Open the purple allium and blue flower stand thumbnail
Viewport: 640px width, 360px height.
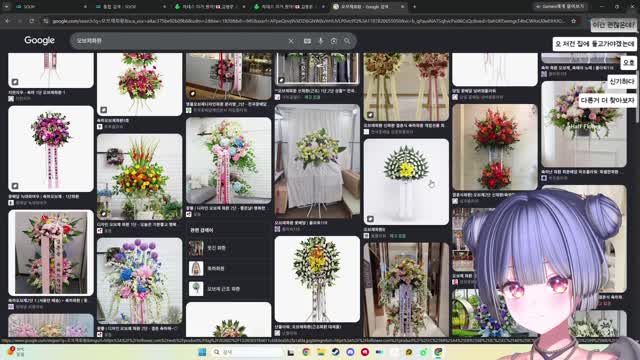140,281
